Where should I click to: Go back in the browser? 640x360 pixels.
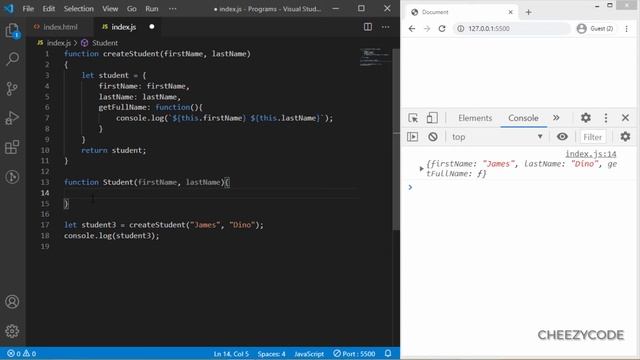click(x=412, y=29)
